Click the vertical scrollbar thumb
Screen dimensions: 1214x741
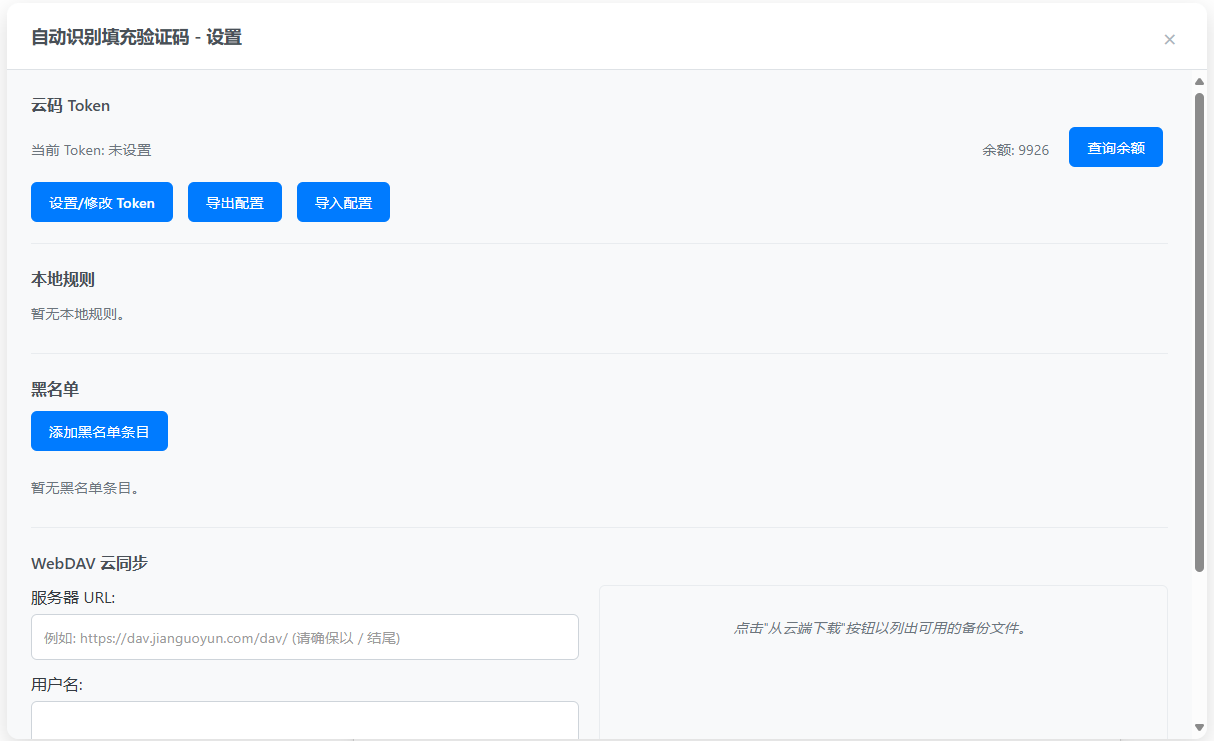pos(1199,330)
